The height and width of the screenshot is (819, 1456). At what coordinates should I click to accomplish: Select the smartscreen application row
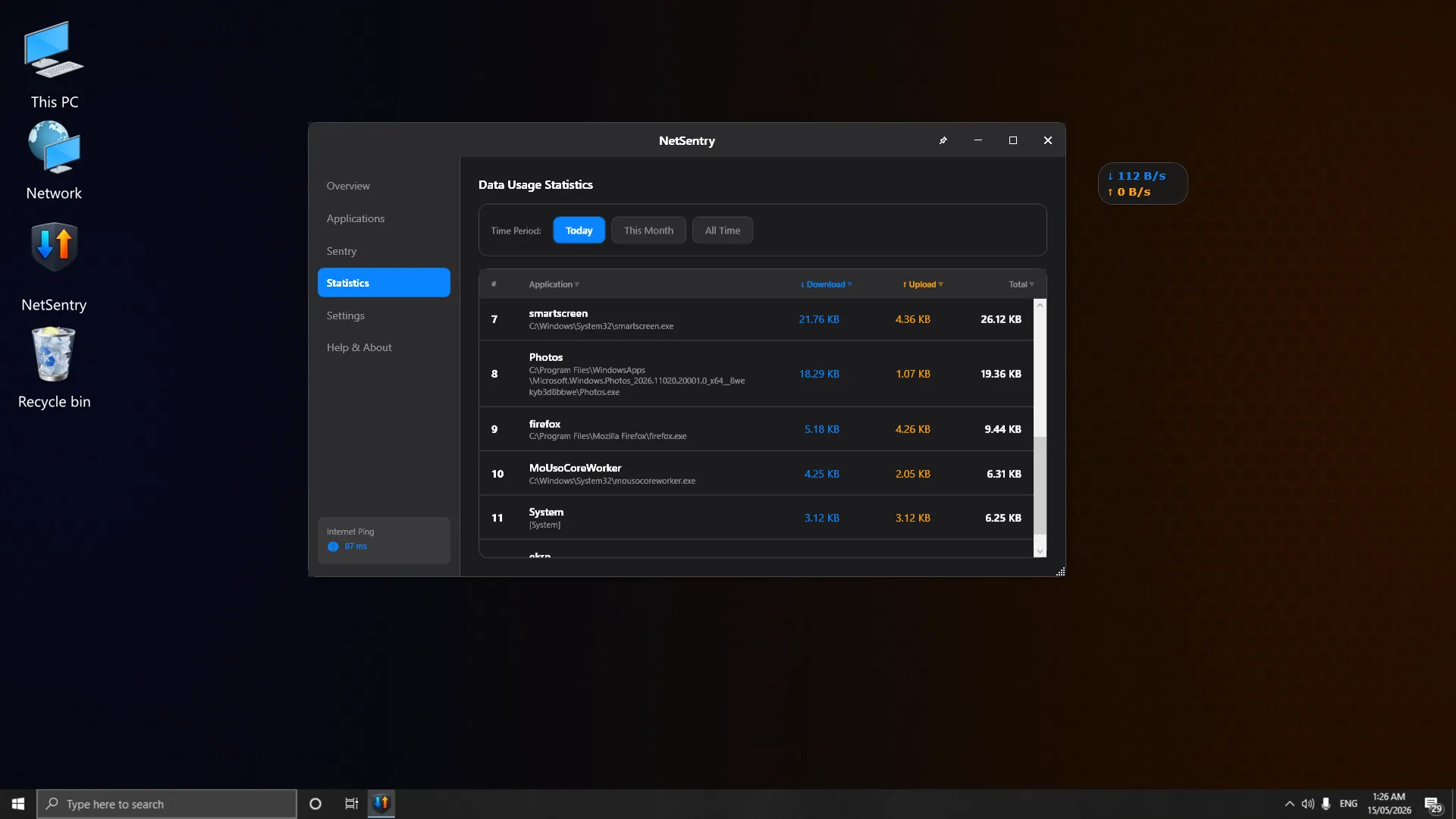(756, 319)
